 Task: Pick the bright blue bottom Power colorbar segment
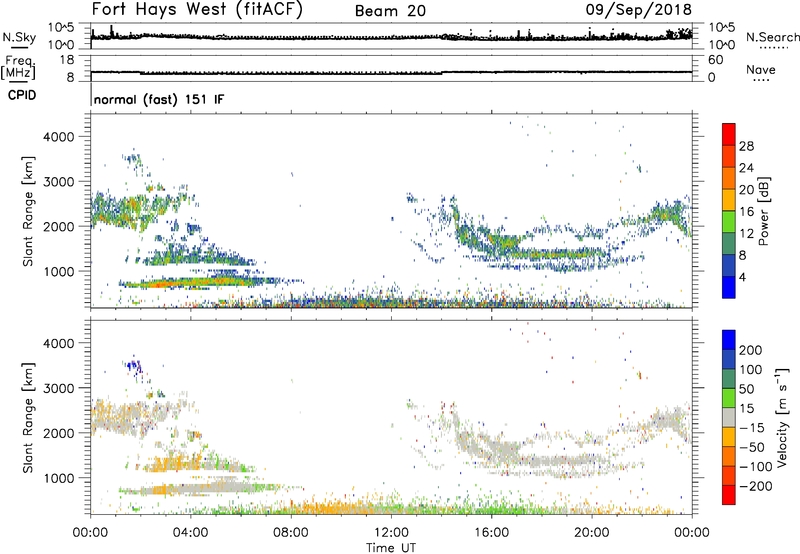729,287
